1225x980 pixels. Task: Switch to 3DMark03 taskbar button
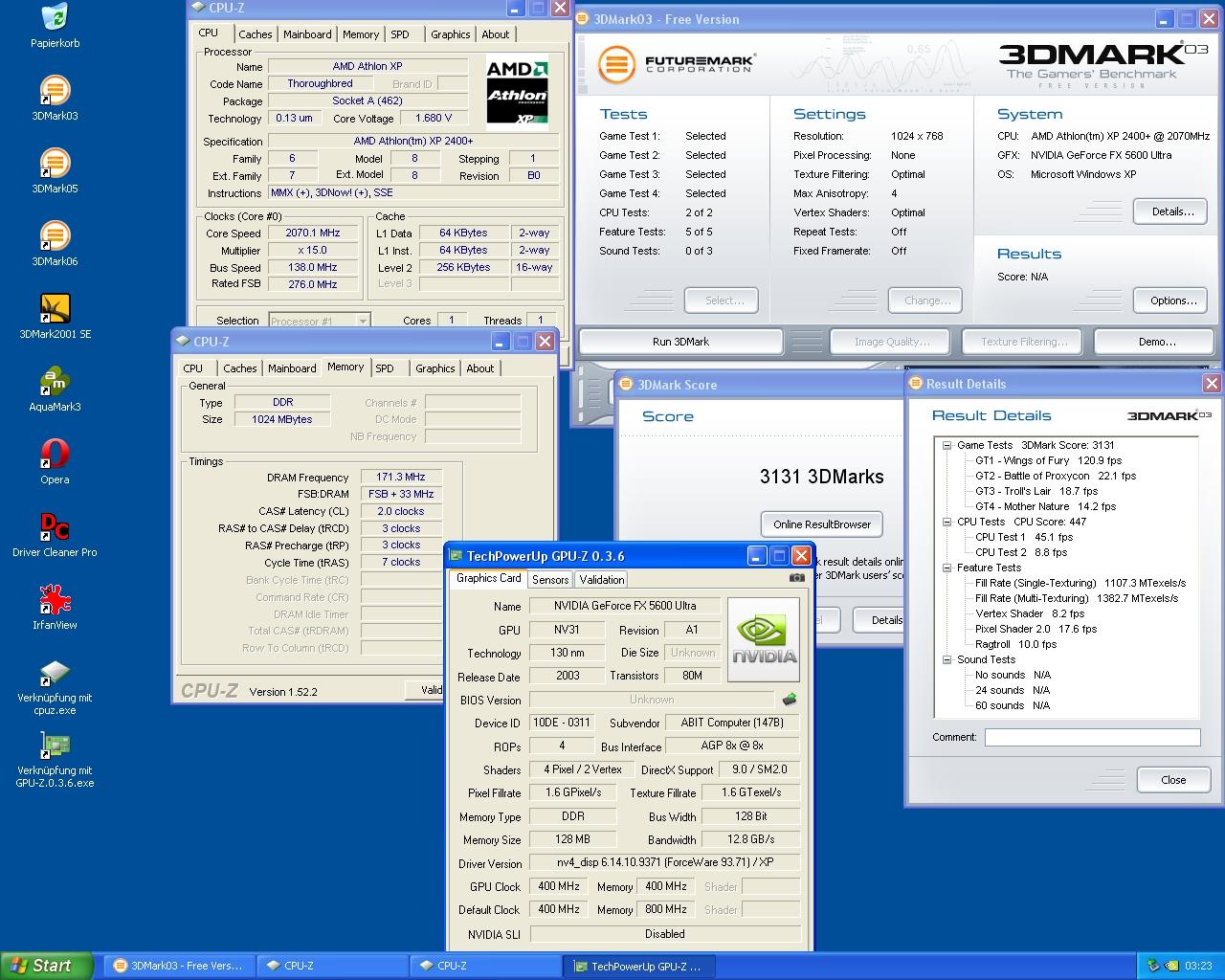(x=178, y=966)
